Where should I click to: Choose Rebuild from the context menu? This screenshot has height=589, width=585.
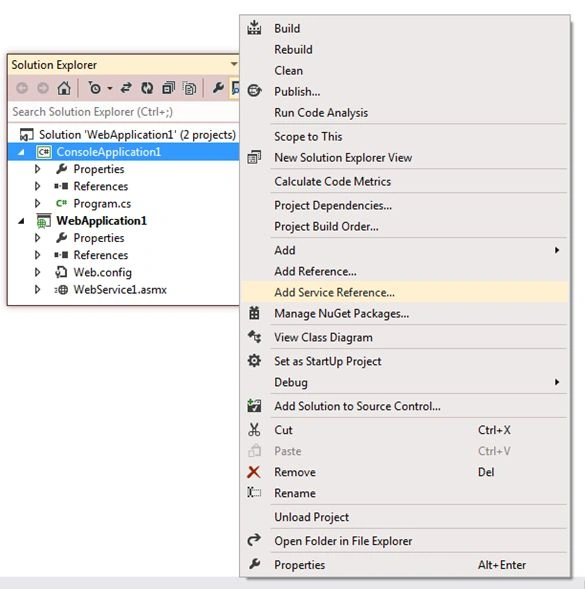405,50
